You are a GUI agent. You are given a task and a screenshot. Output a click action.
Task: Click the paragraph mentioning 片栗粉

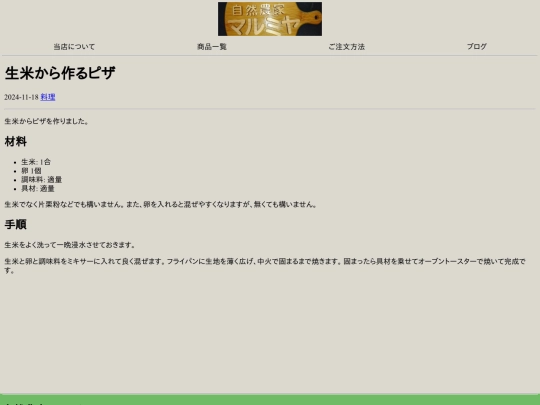(160, 205)
